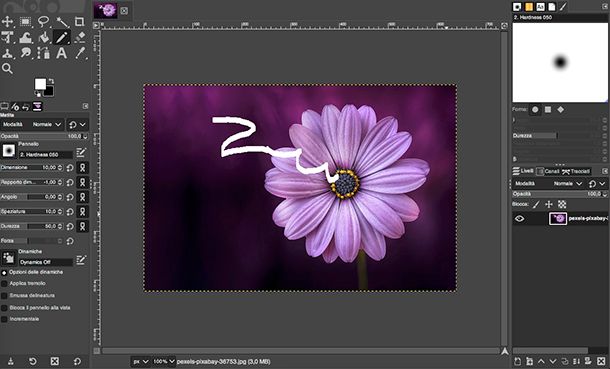610x369 pixels.
Task: Enable Blocca il pennello alla vista
Action: [x=4, y=308]
